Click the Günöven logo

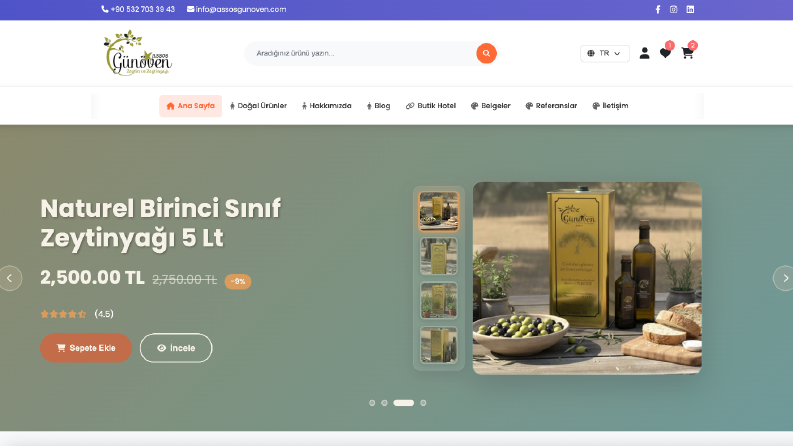(x=138, y=53)
